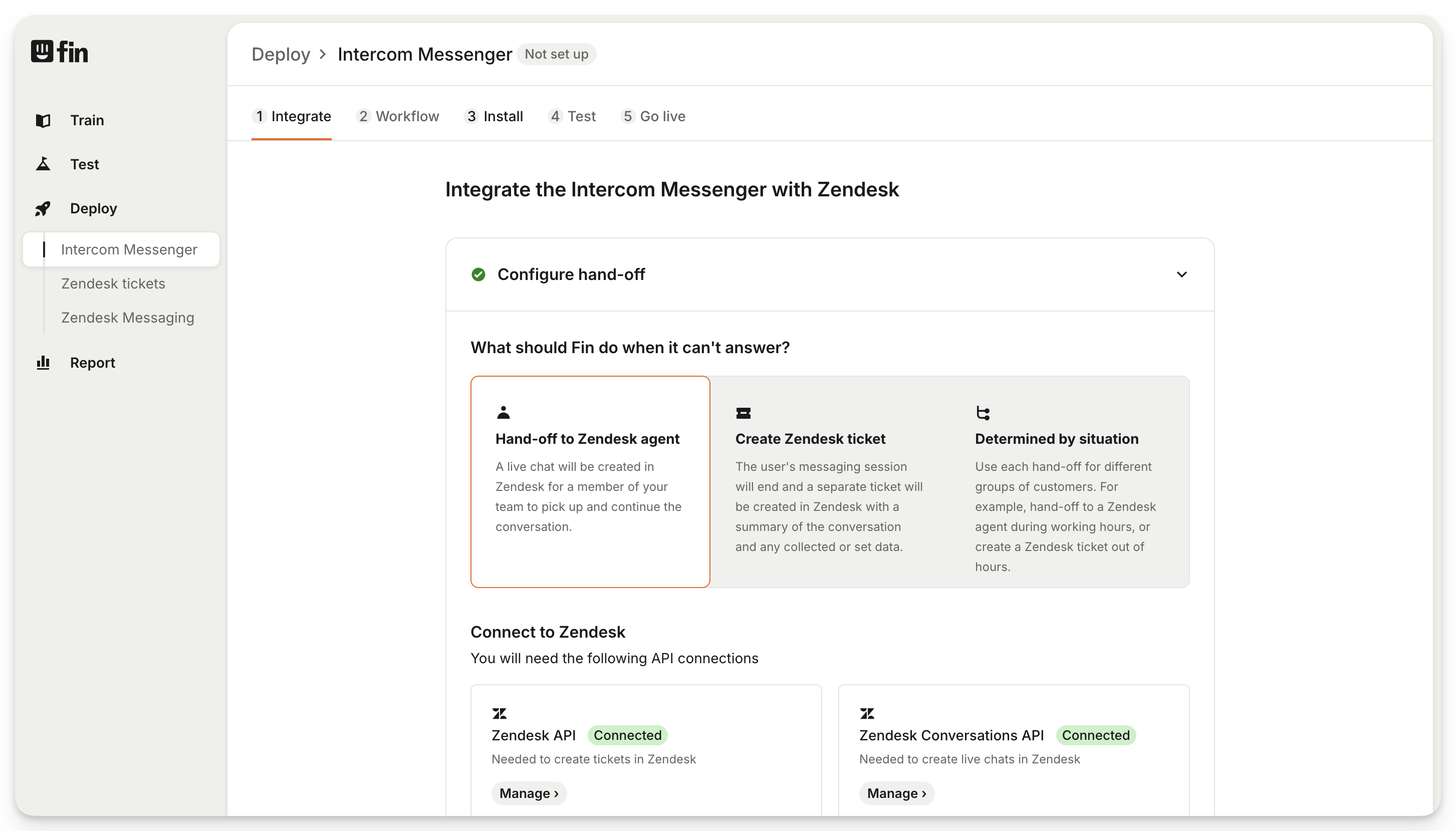The image size is (1456, 831).
Task: Click the Zendesk logo on Conversations API card
Action: 867,713
